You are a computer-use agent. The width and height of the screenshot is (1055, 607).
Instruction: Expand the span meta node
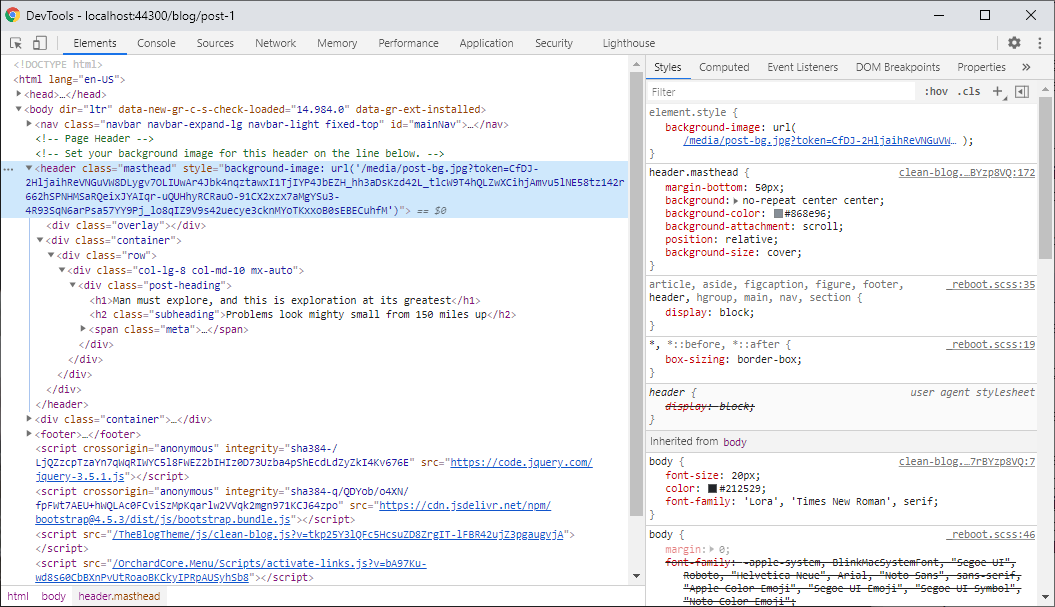coord(83,329)
